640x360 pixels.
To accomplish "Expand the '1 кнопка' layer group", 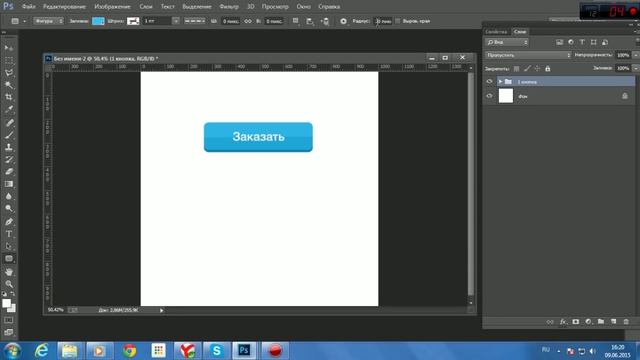I will pyautogui.click(x=500, y=82).
